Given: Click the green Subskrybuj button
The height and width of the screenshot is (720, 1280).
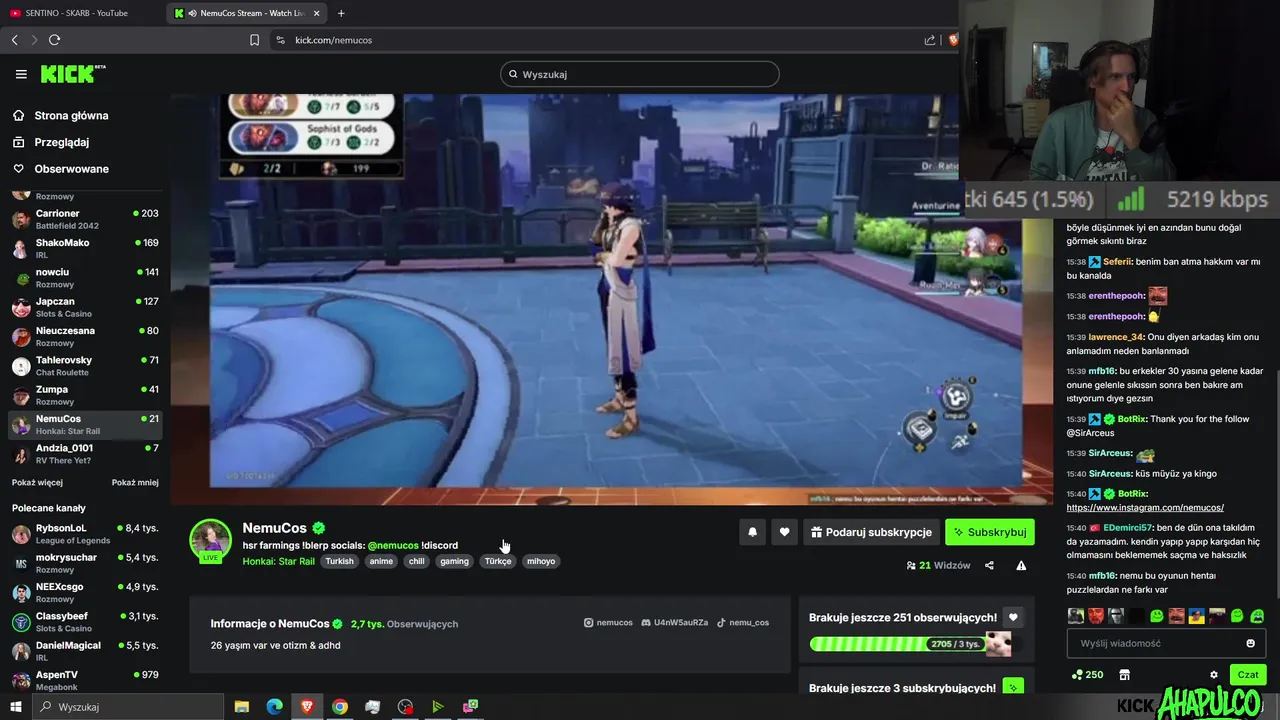Looking at the screenshot, I should (x=990, y=532).
